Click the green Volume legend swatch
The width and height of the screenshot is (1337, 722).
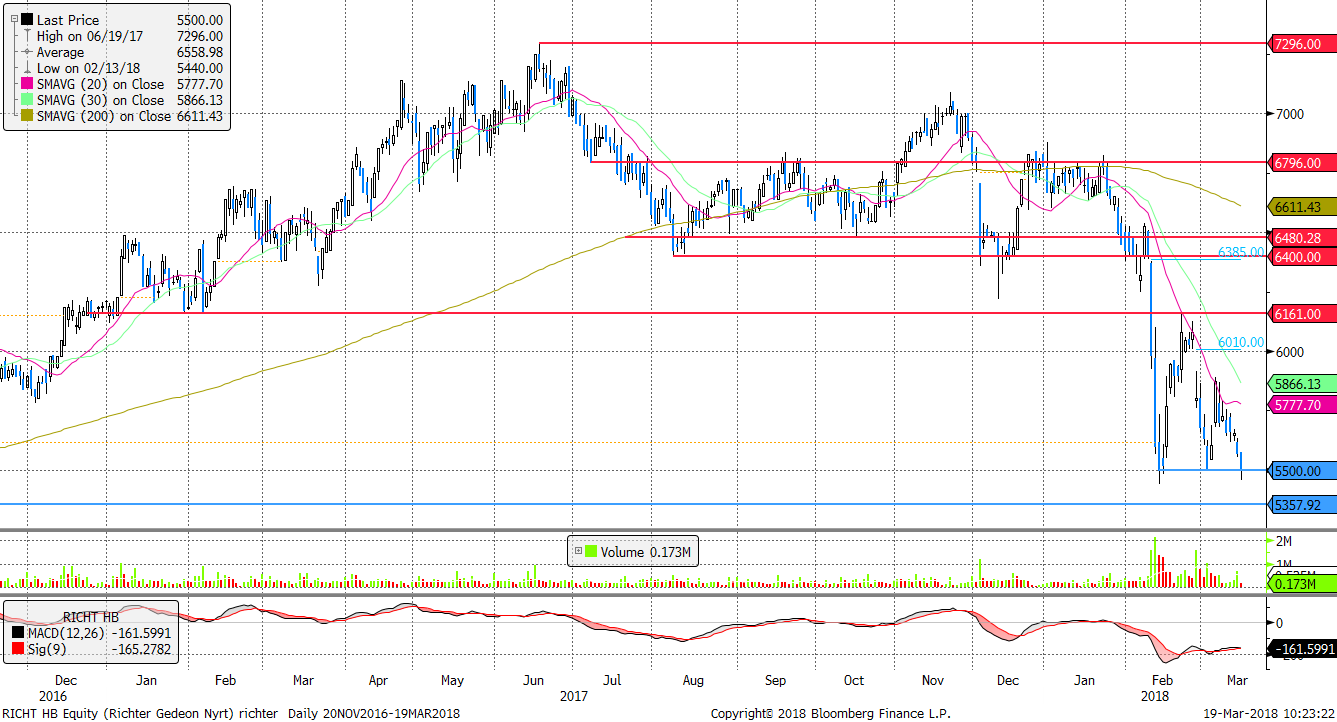tap(591, 551)
